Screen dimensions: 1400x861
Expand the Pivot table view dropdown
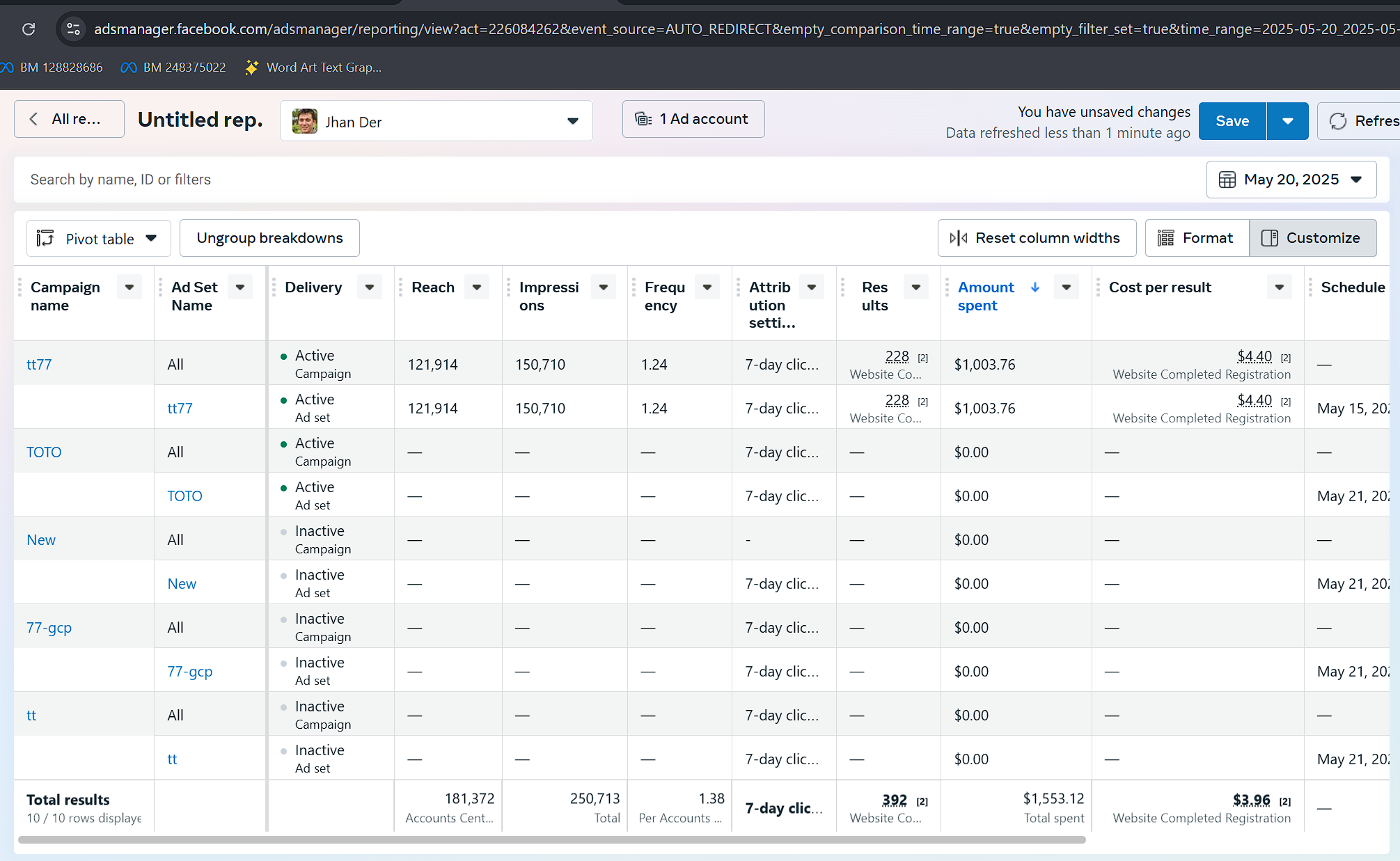click(98, 239)
